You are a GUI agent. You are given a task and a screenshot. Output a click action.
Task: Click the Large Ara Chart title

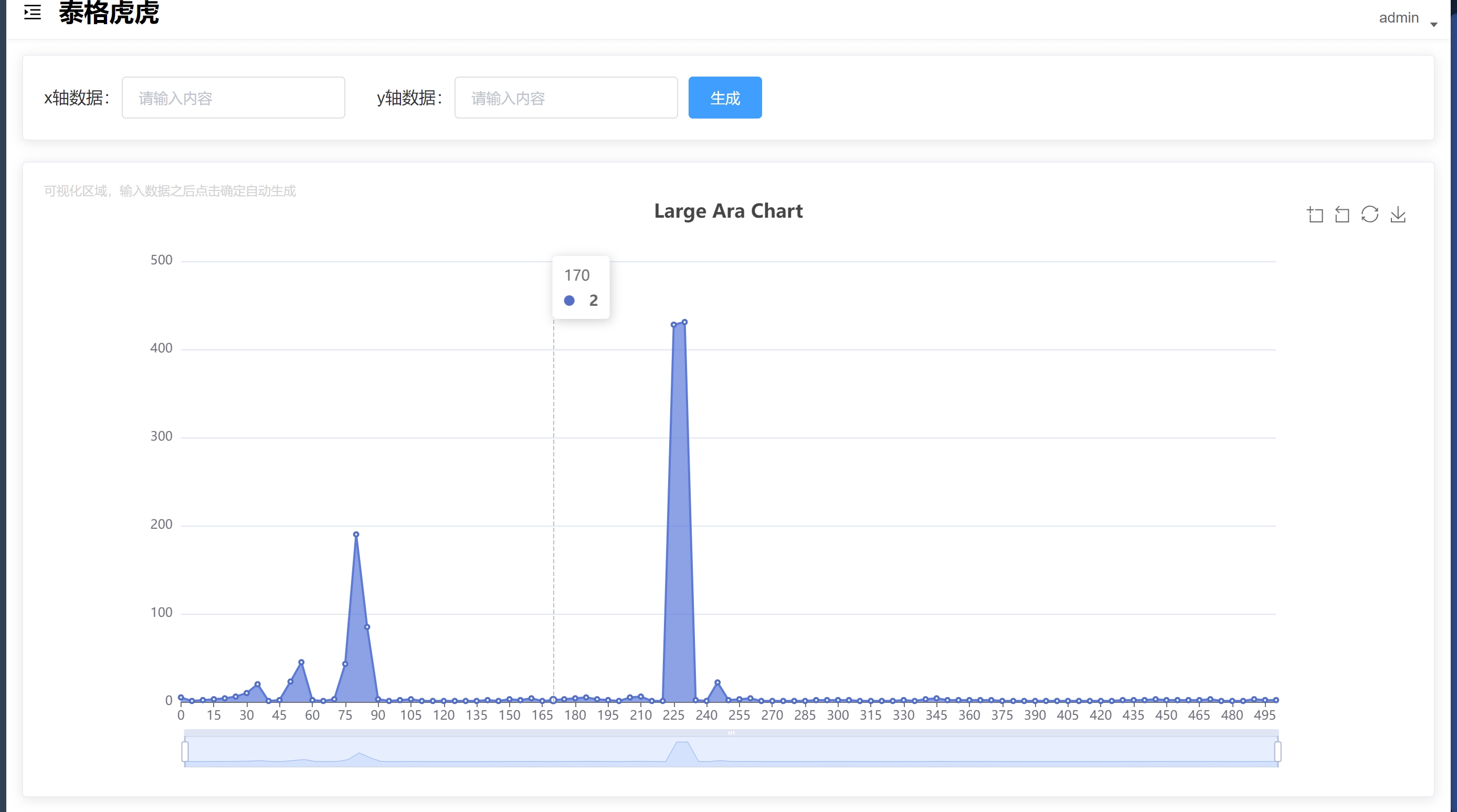(x=728, y=211)
